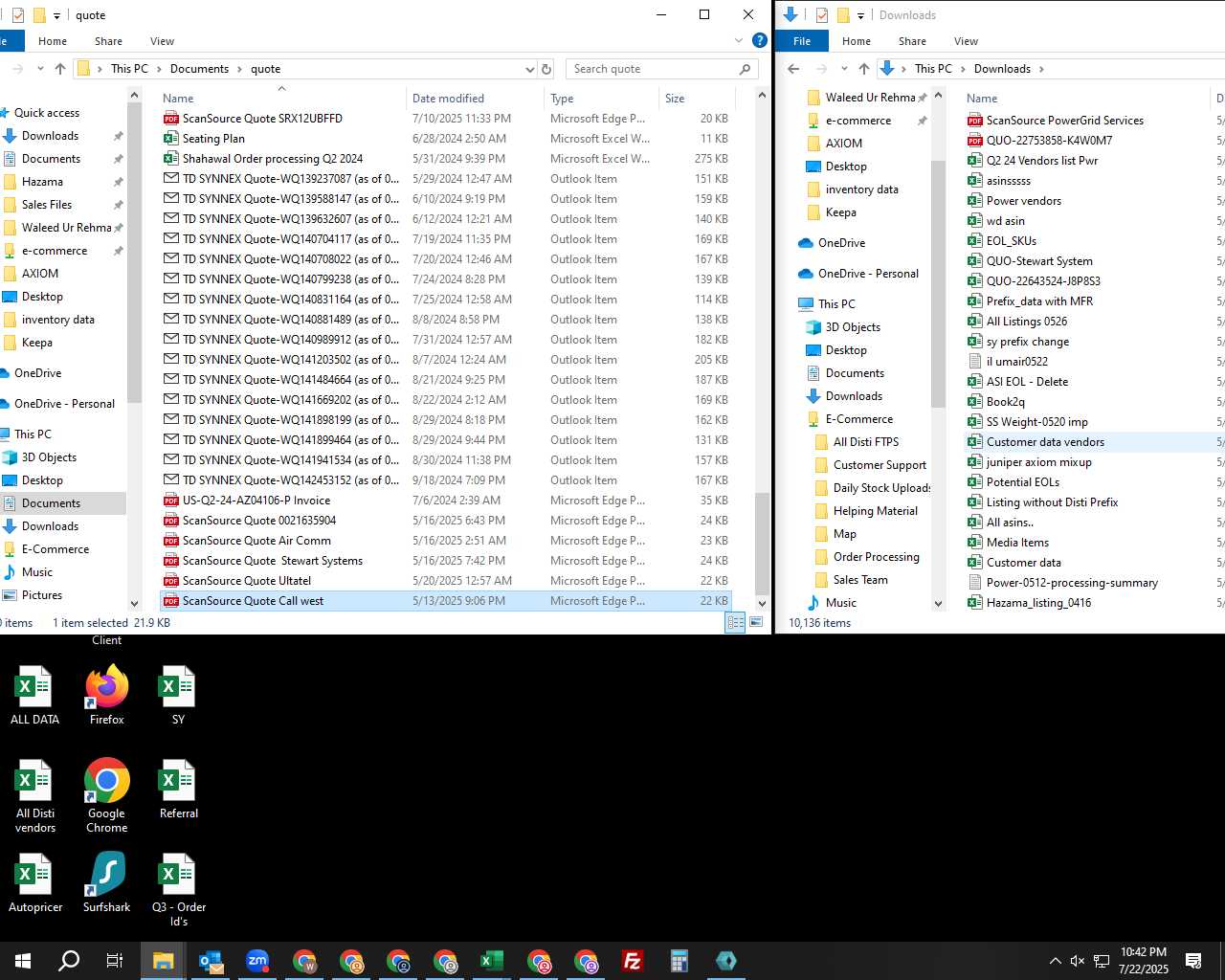The height and width of the screenshot is (980, 1225).
Task: Expand Downloads breadcrumb chevron in Downloads window
Action: click(x=1041, y=69)
